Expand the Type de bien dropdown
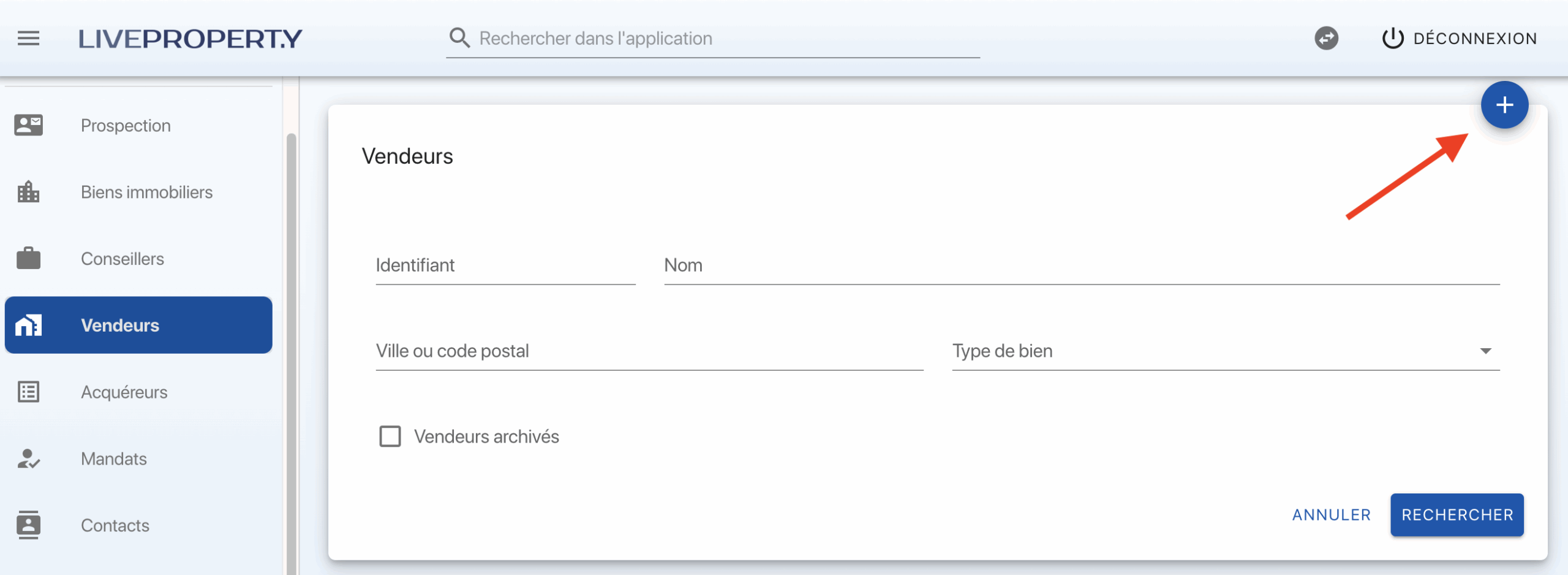This screenshot has height=575, width=1568. pos(1225,351)
